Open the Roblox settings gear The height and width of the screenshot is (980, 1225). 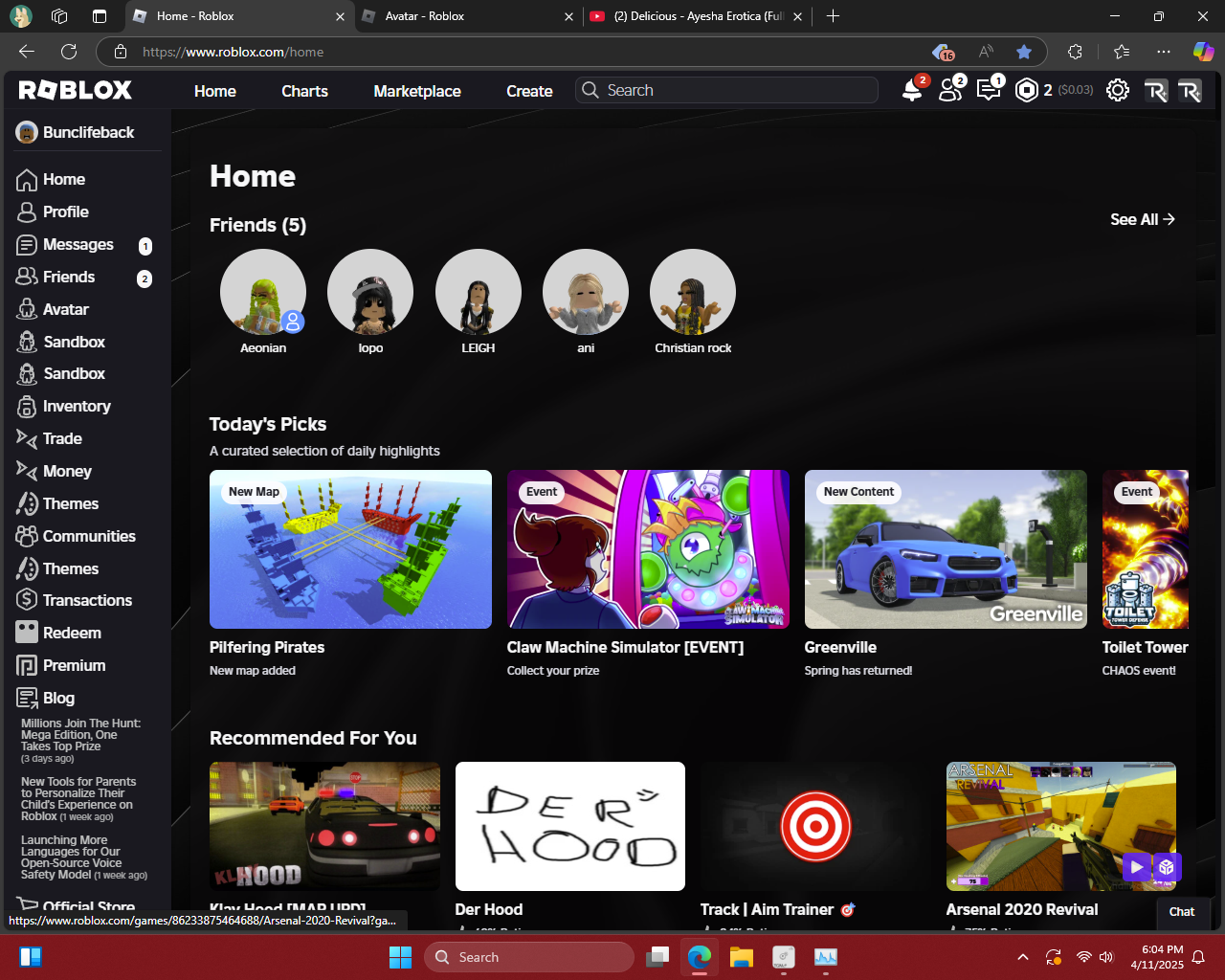pos(1118,90)
